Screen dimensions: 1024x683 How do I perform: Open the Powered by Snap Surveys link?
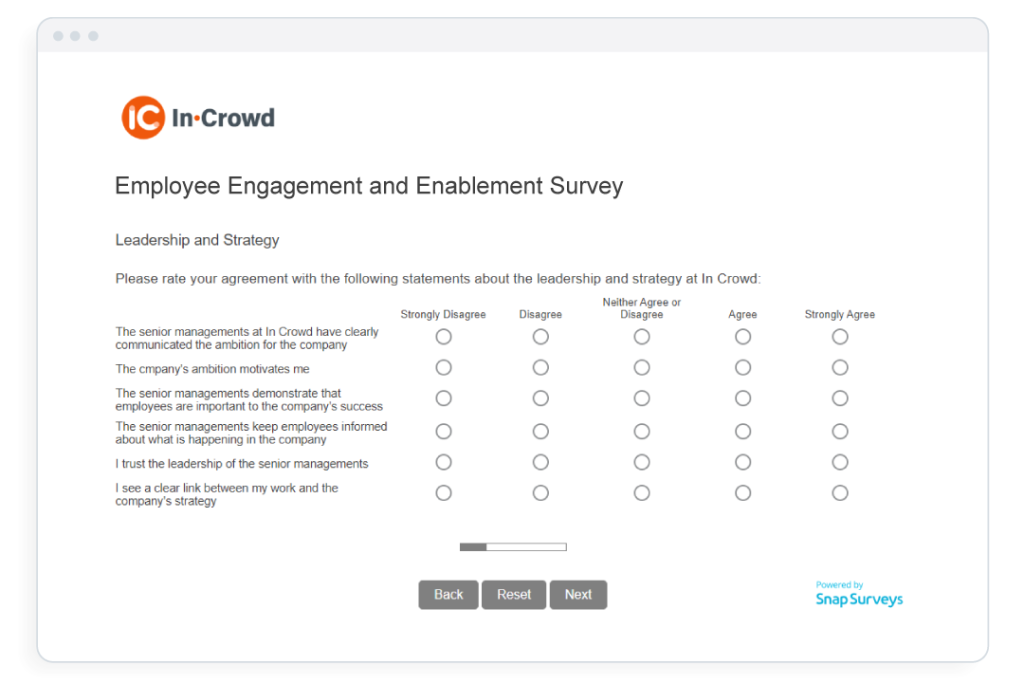tap(858, 589)
